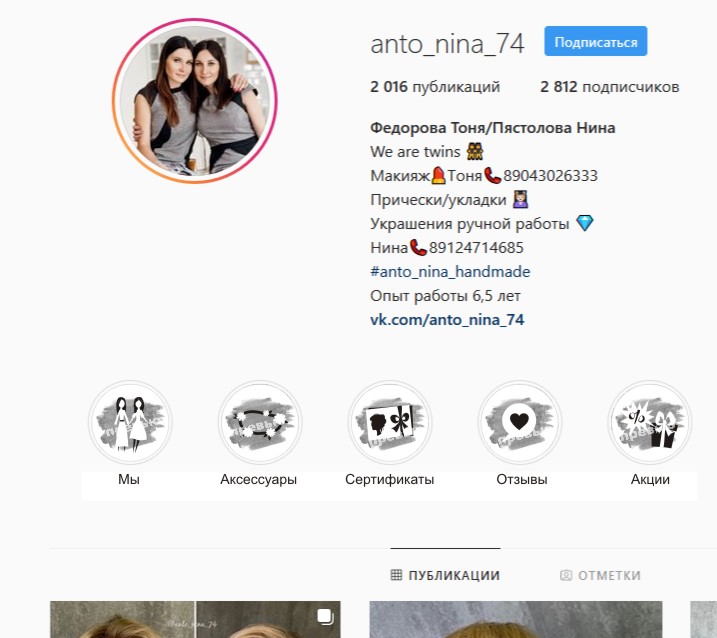Open the Аксессуары highlight circle
Viewport: 717px width, 638px height.
click(260, 423)
